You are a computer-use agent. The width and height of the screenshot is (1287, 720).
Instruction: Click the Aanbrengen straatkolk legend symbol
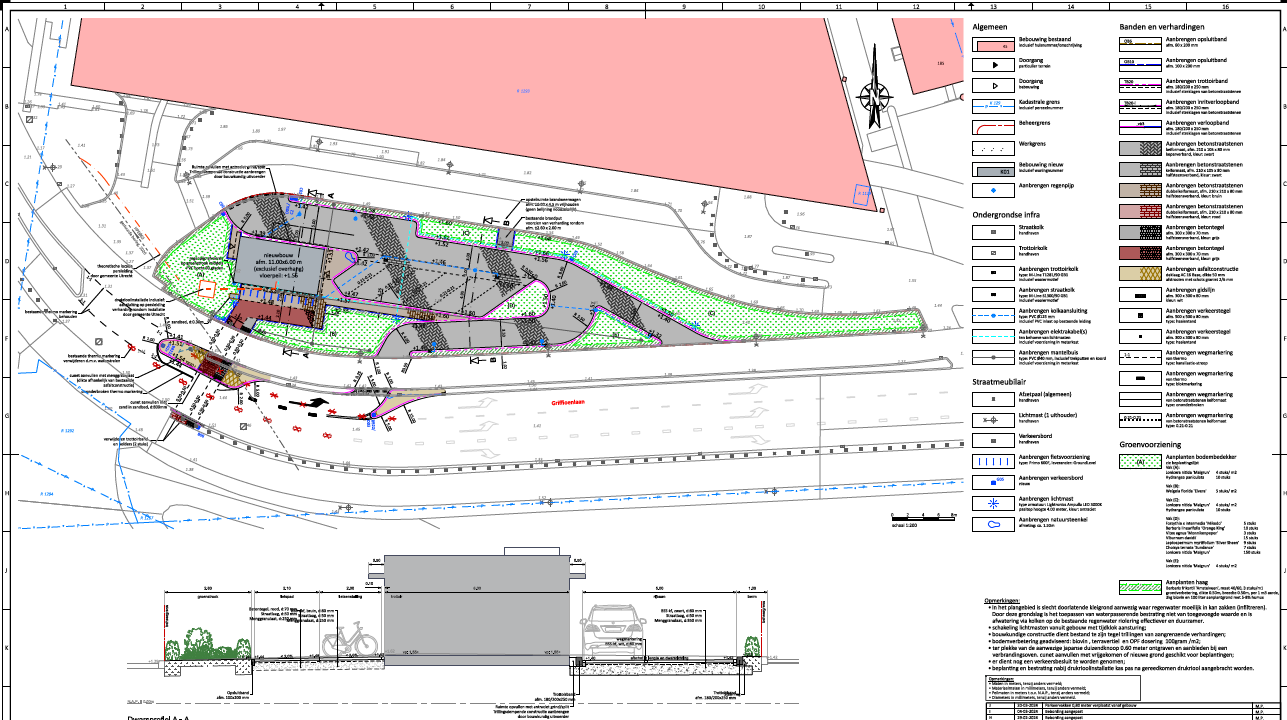pos(994,292)
